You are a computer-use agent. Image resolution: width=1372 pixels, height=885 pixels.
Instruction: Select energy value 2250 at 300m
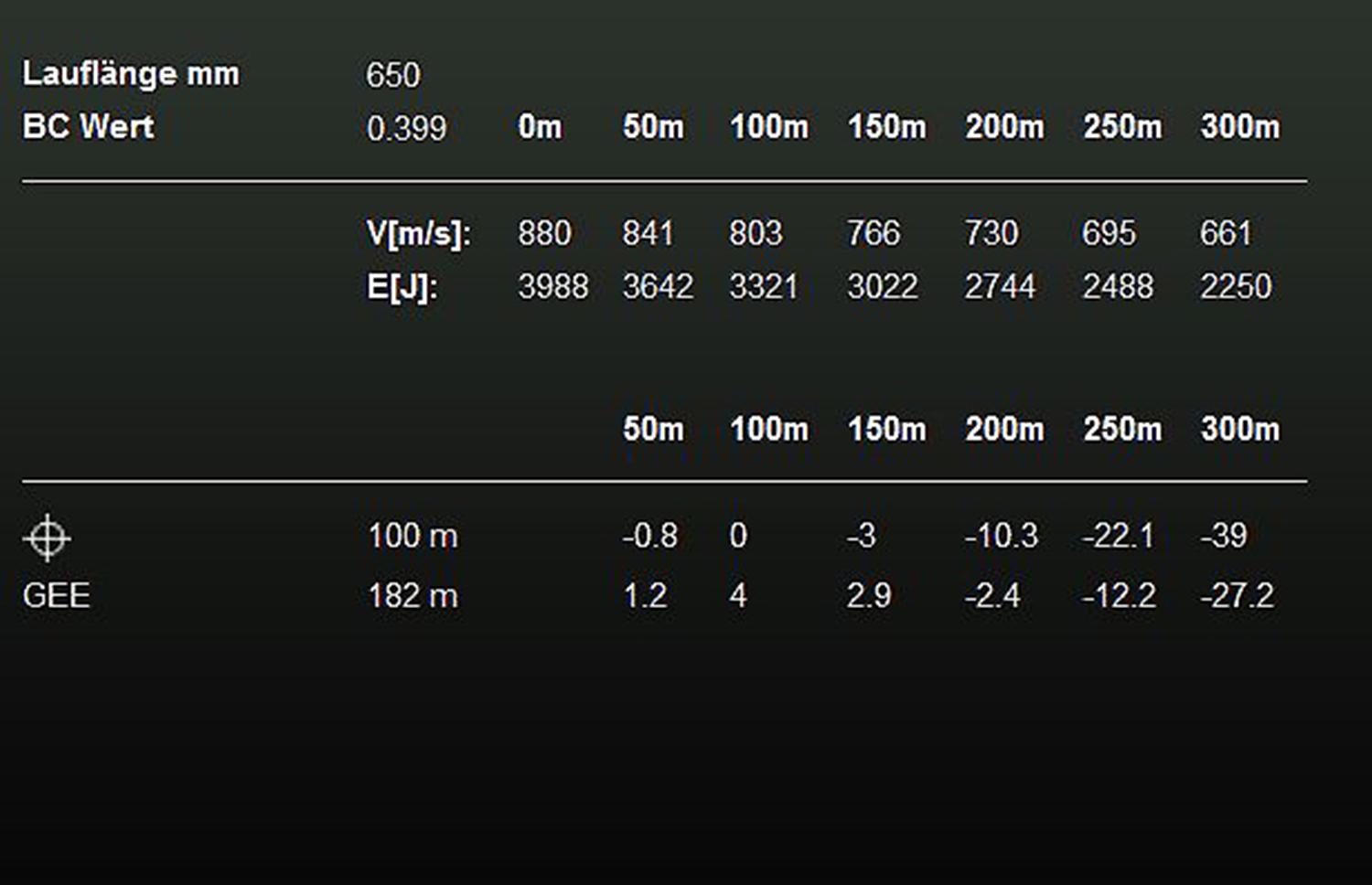[x=1236, y=286]
